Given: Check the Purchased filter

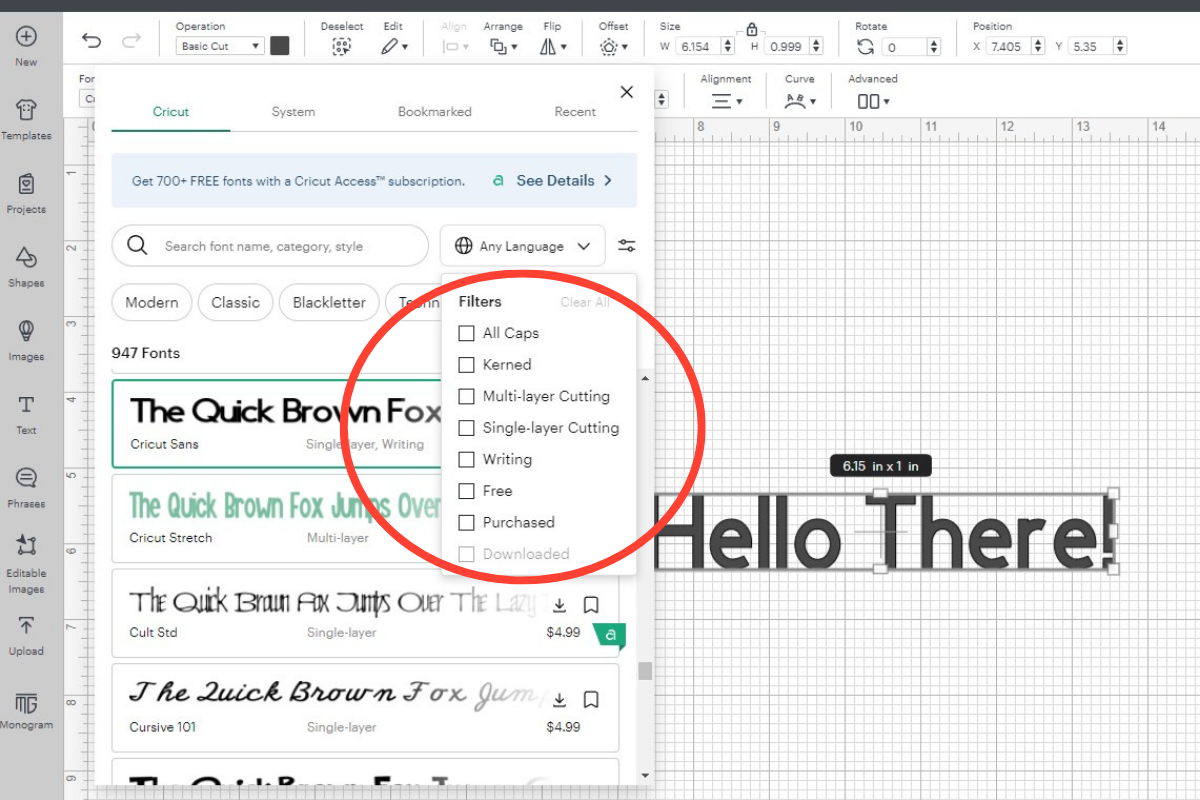Looking at the screenshot, I should [466, 522].
